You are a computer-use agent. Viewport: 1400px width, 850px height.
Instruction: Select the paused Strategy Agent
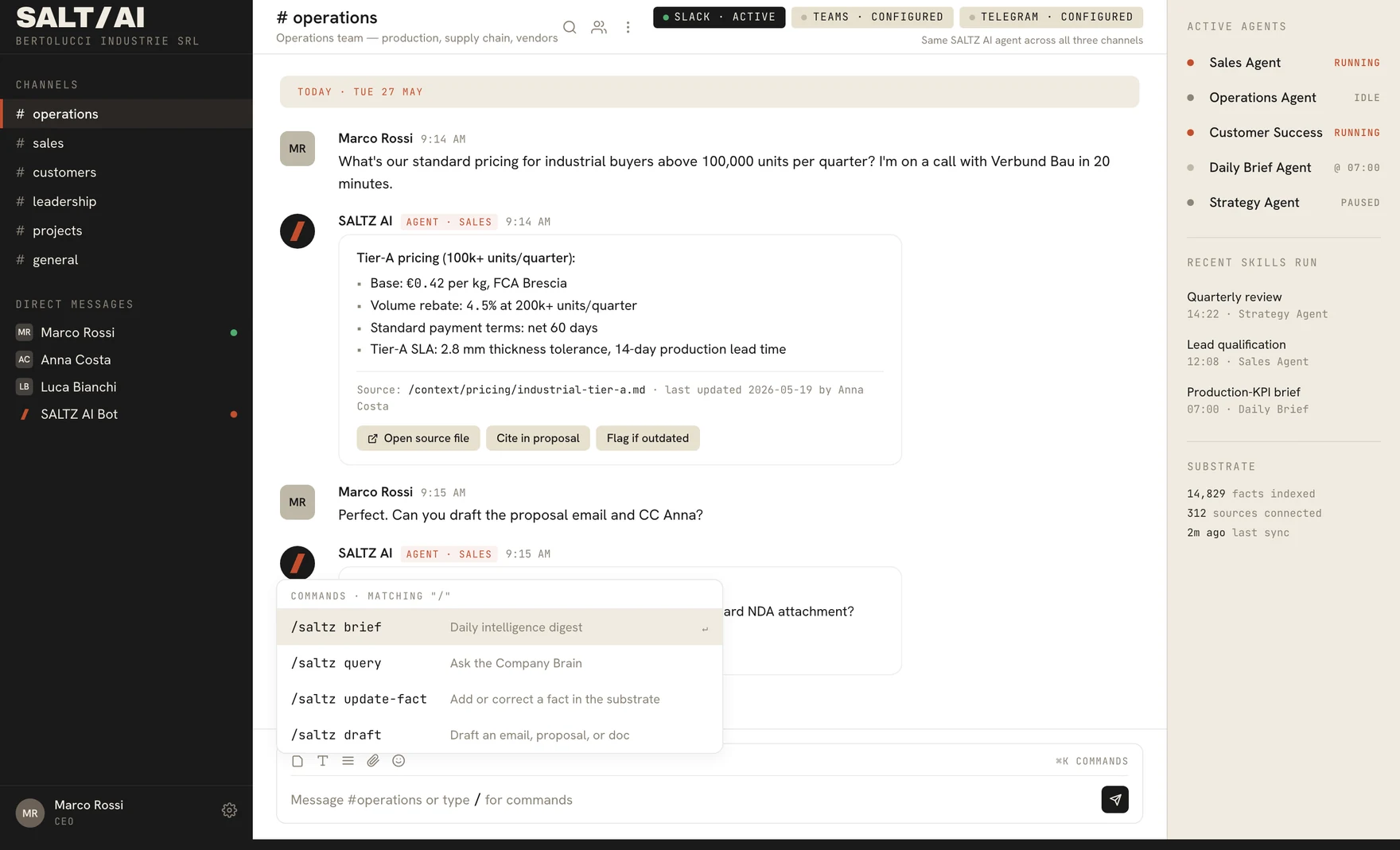coord(1283,203)
